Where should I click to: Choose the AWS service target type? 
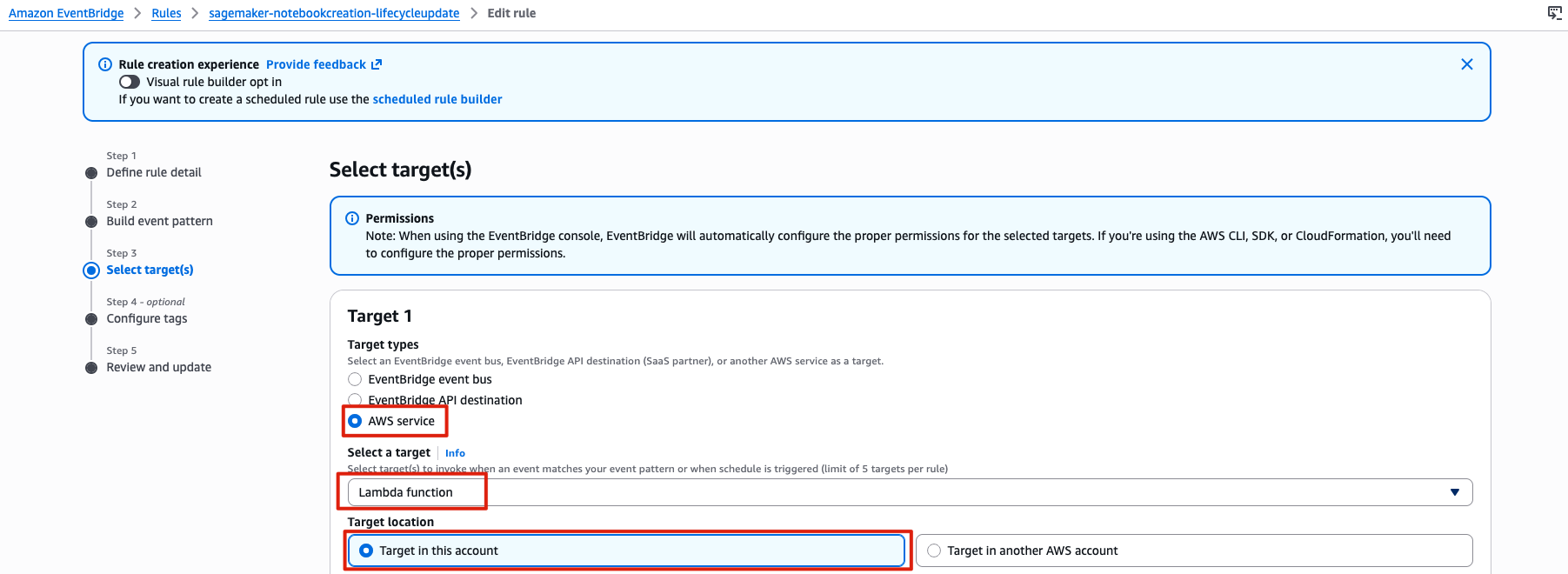355,421
